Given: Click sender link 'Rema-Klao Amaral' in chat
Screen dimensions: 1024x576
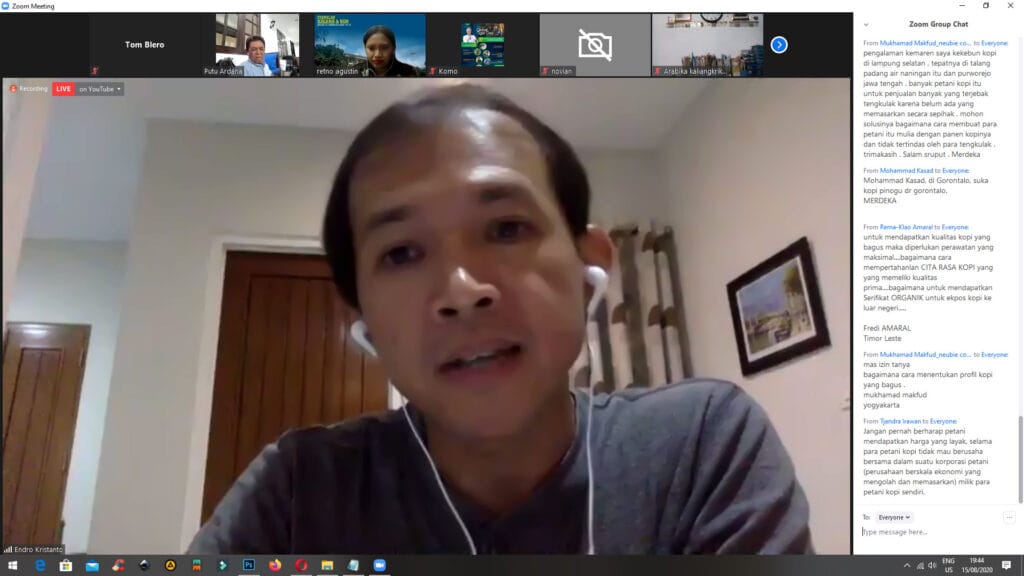Looking at the screenshot, I should coord(906,227).
